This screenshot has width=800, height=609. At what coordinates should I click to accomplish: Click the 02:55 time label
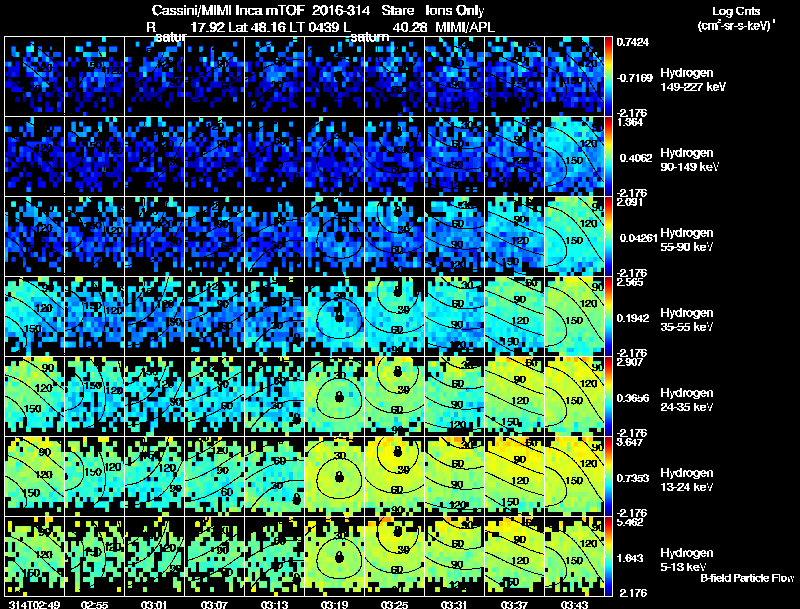(x=94, y=604)
